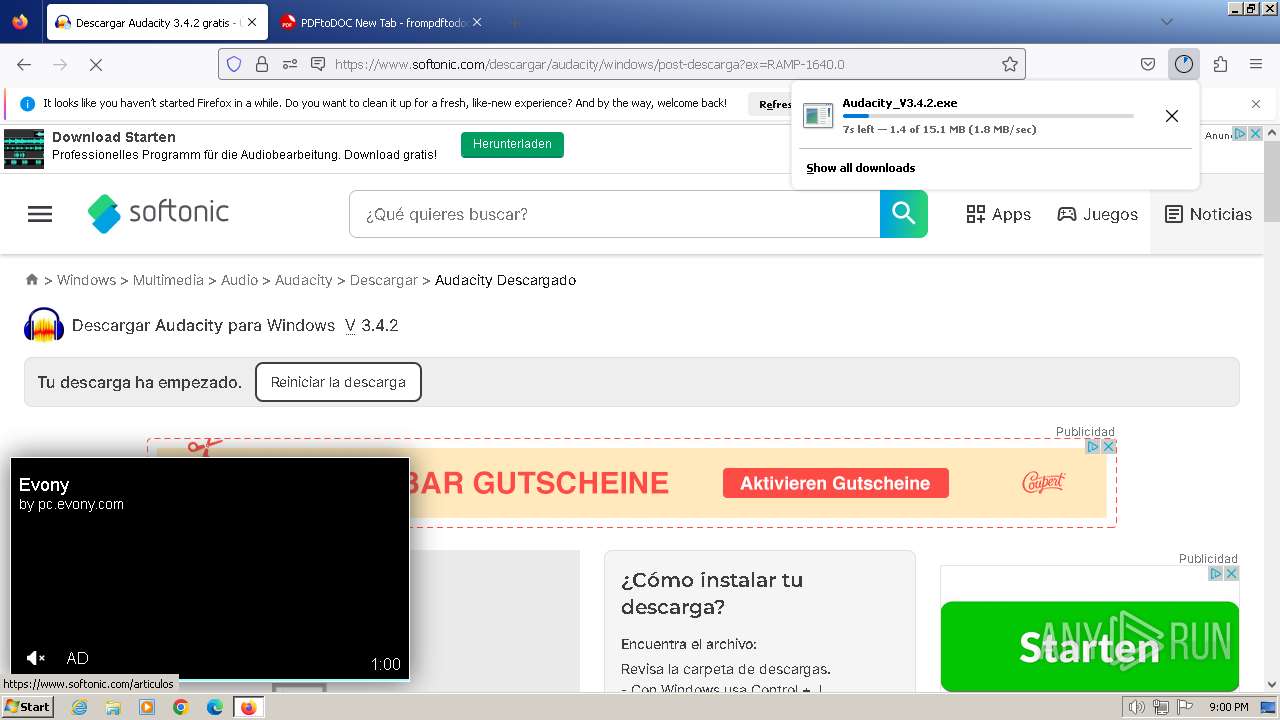
Task: Save page to Pocket icon
Action: (x=1148, y=64)
